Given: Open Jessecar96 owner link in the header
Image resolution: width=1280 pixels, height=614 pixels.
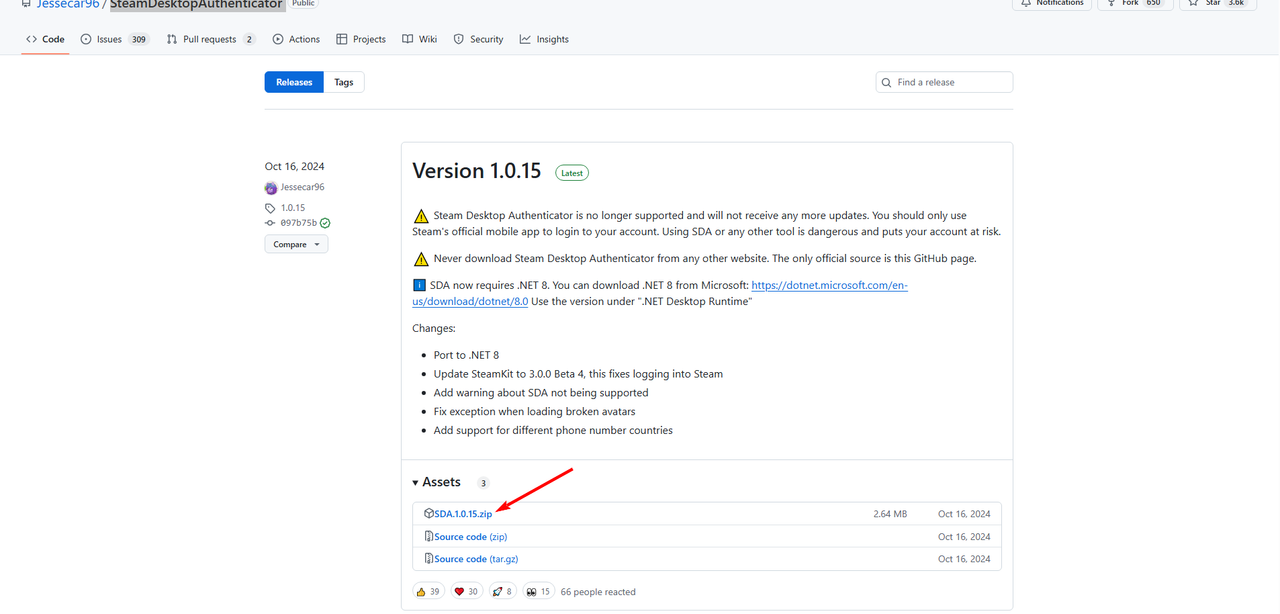Looking at the screenshot, I should tap(68, 4).
